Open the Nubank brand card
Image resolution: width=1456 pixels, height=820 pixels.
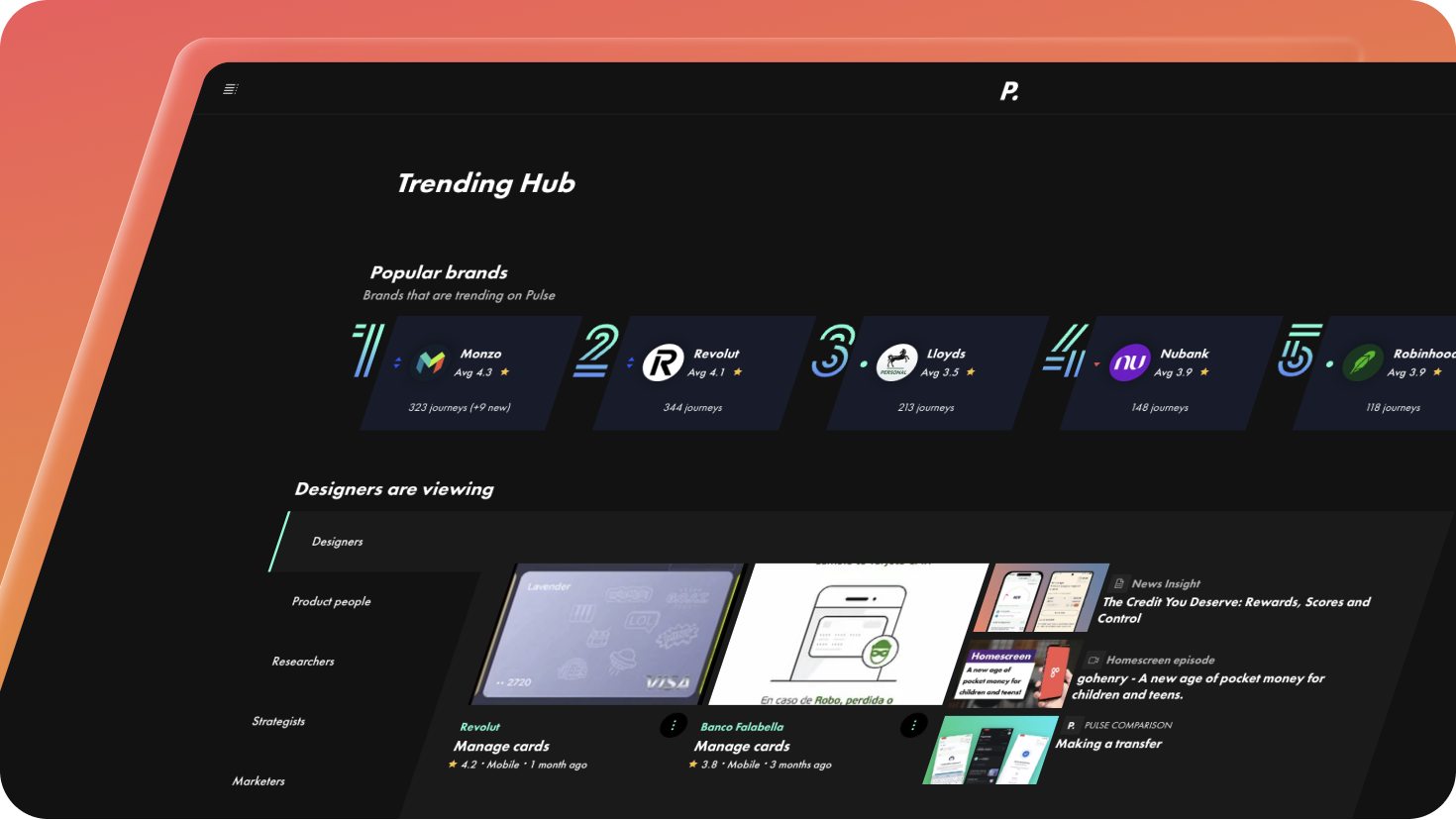tap(1170, 373)
